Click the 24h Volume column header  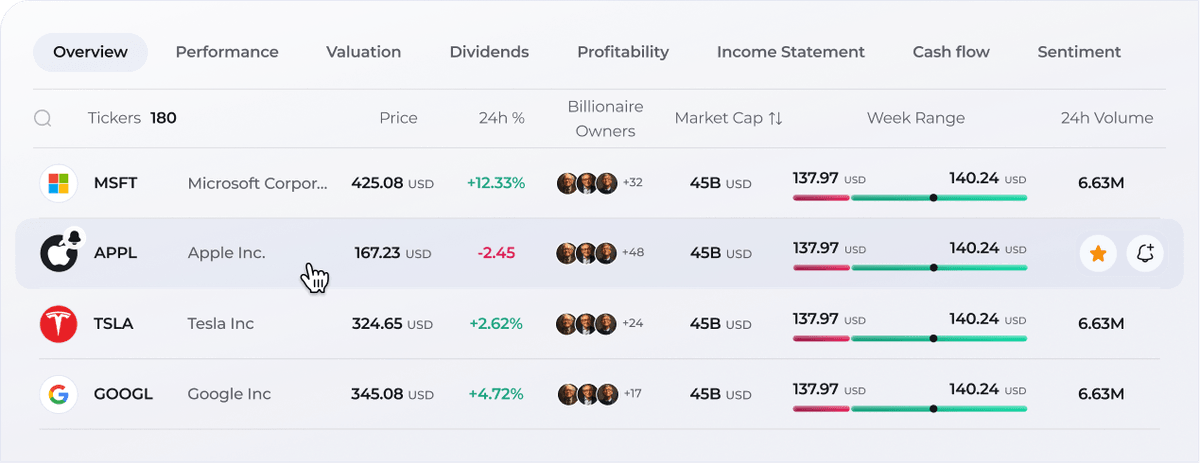click(1107, 118)
